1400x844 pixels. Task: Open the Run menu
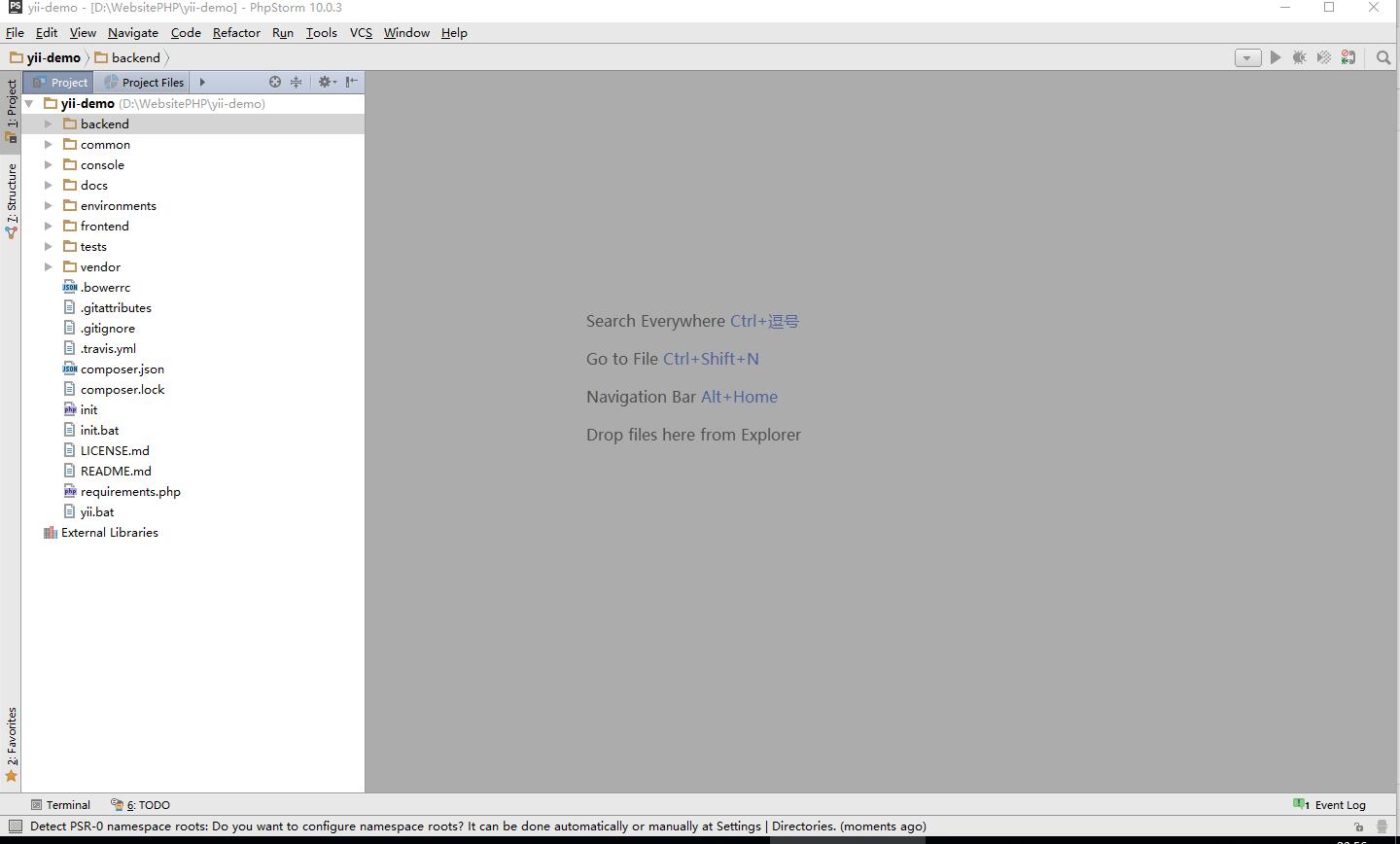click(x=283, y=32)
